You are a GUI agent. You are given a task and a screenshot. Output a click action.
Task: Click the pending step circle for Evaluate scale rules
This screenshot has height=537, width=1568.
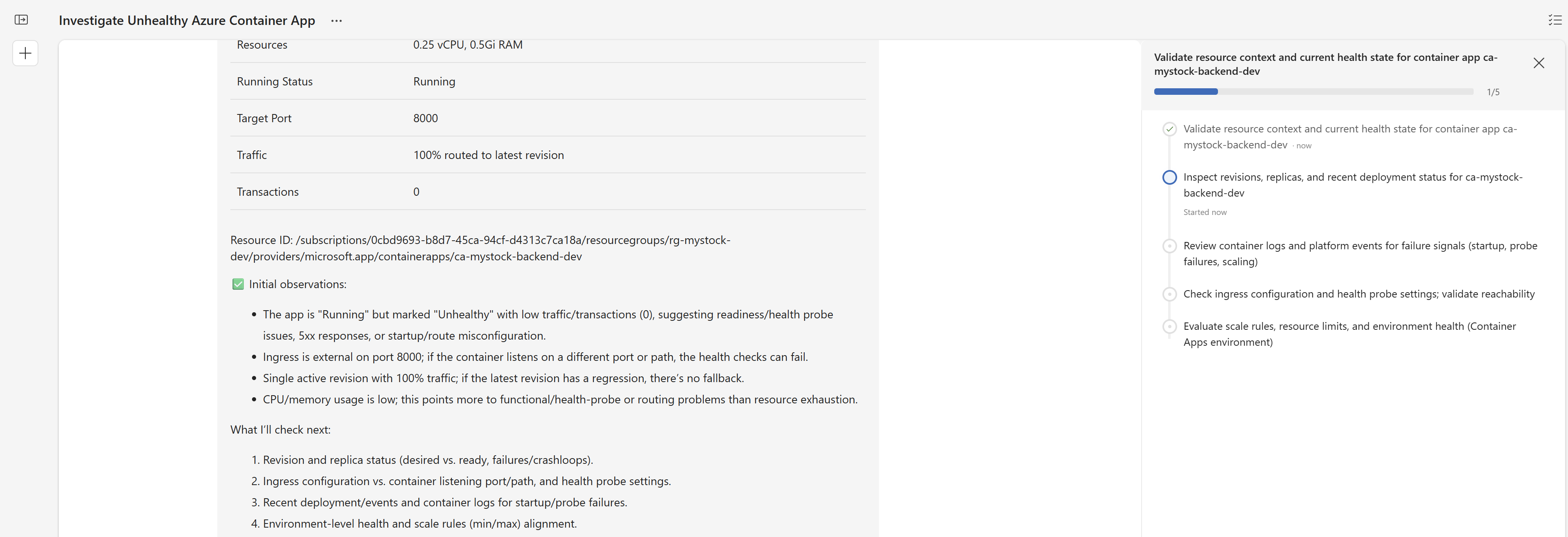1169,327
